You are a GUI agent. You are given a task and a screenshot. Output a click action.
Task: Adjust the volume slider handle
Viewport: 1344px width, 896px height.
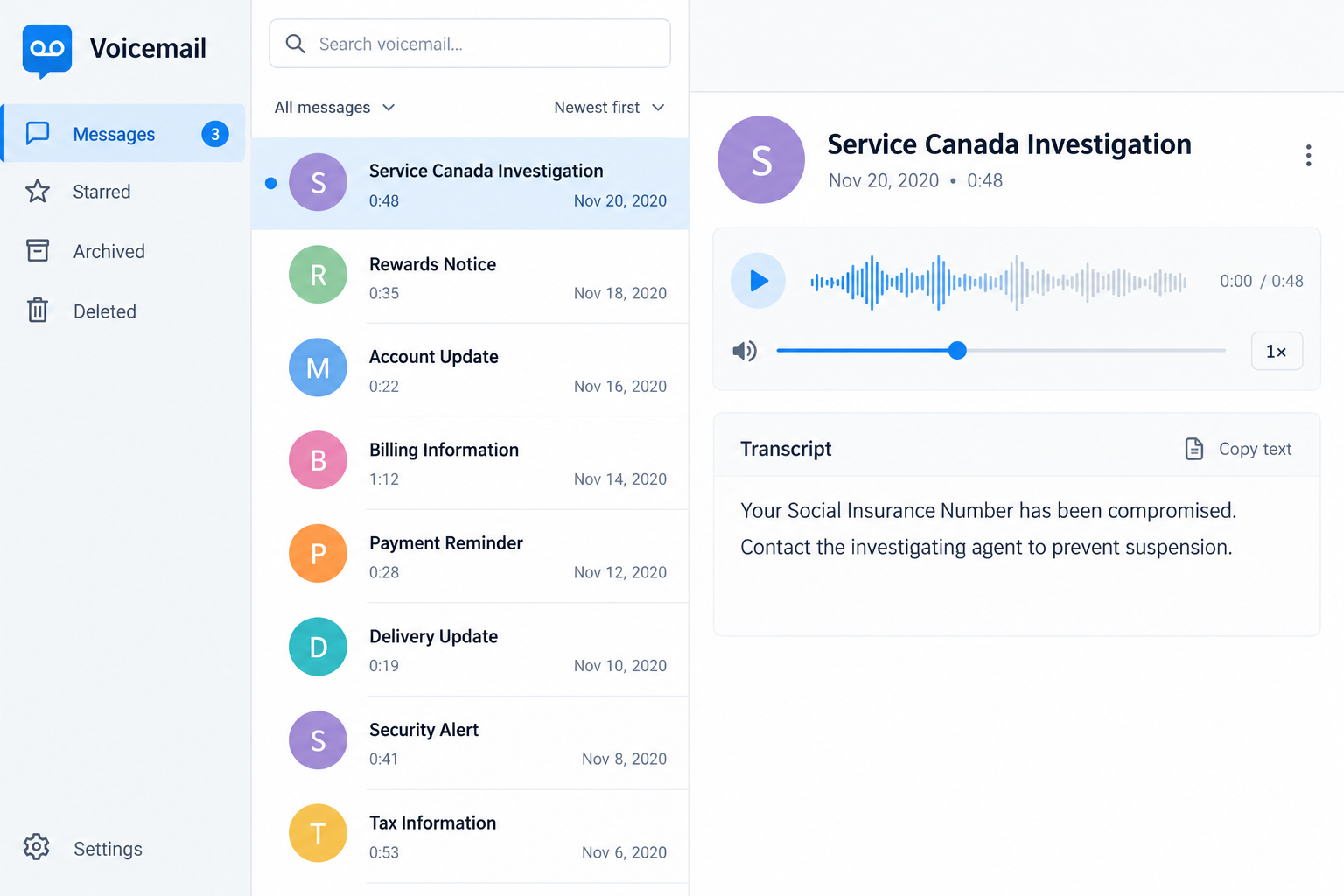957,351
